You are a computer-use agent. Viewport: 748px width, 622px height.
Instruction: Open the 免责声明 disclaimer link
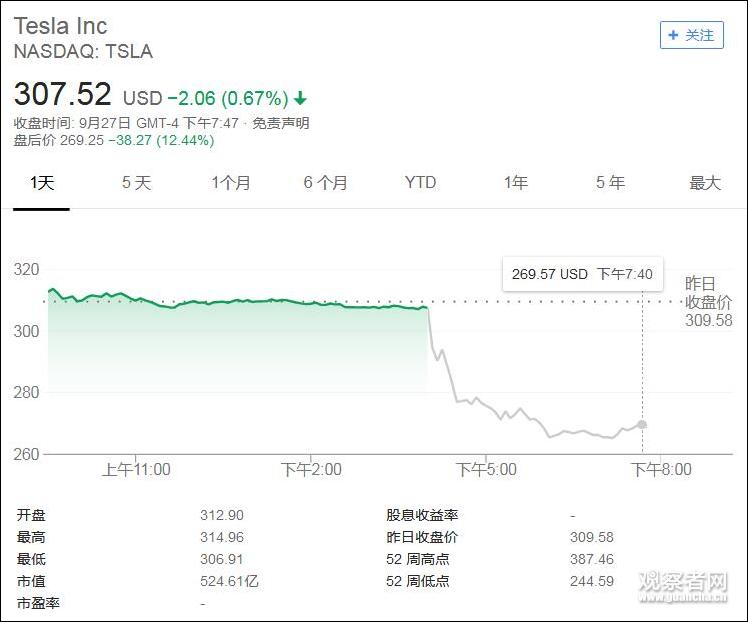click(x=280, y=123)
